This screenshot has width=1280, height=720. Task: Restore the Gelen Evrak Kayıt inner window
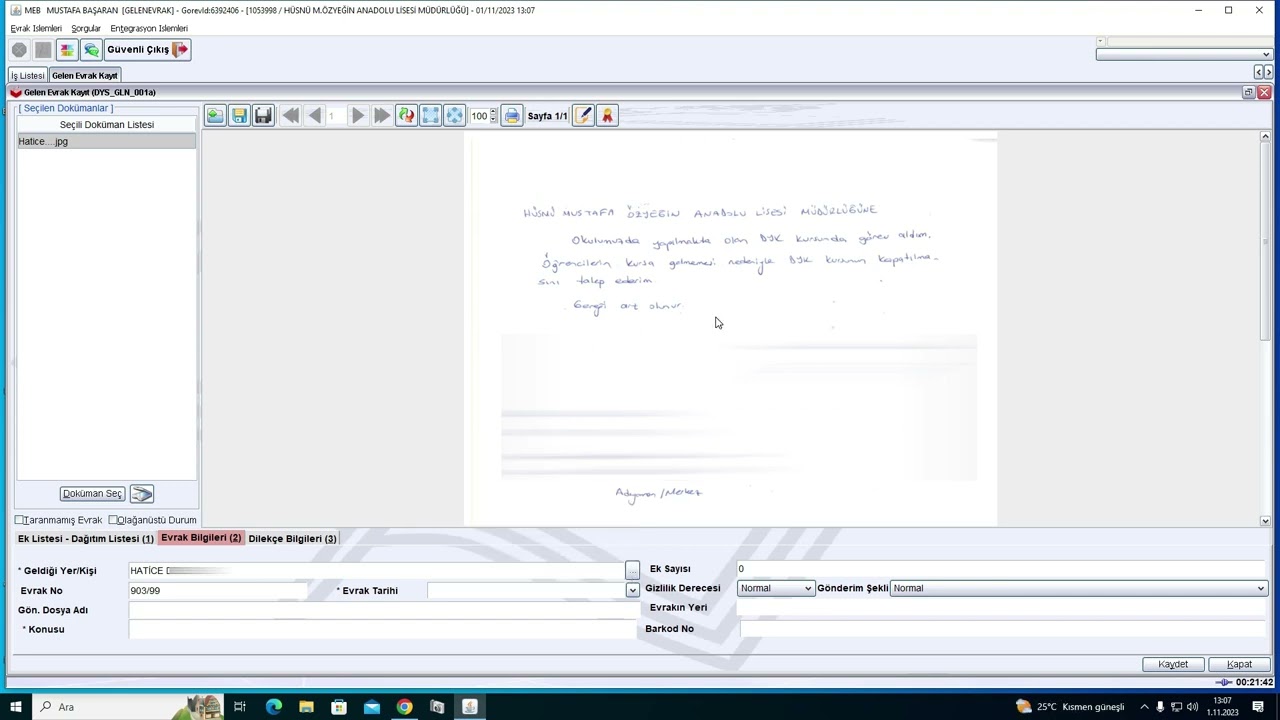tap(1249, 92)
